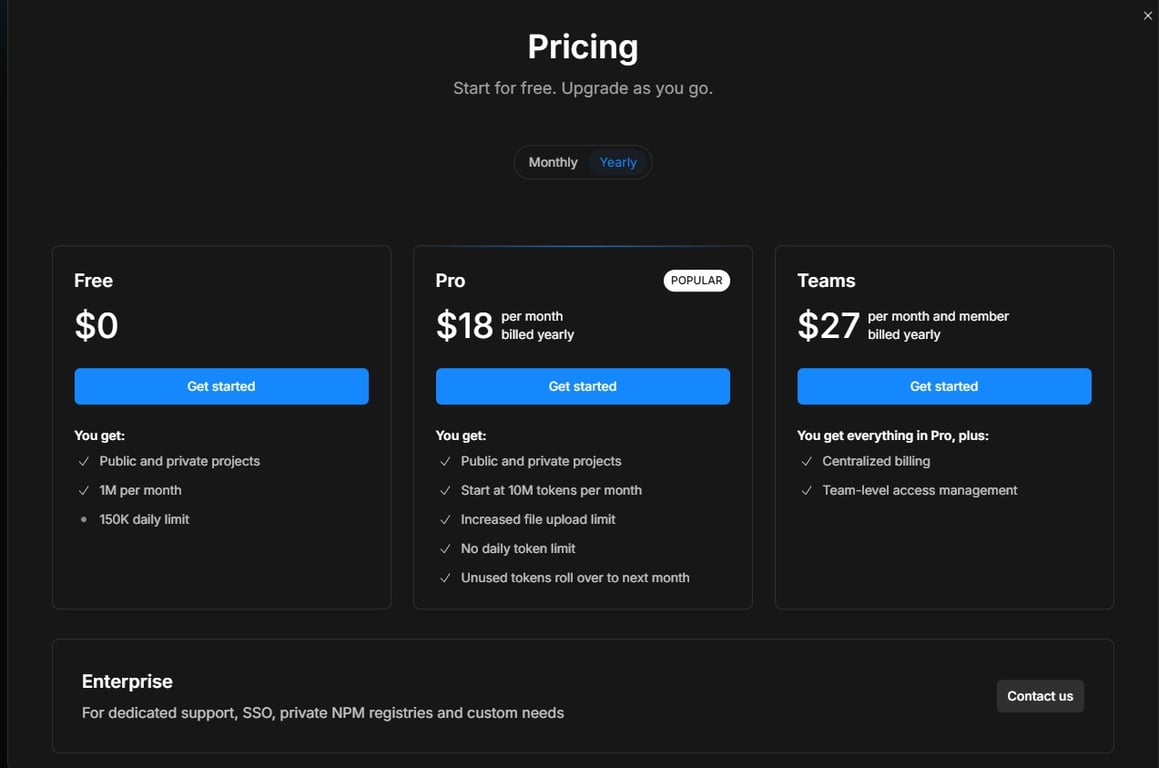
Task: Click the Teams plan title
Action: tap(826, 281)
